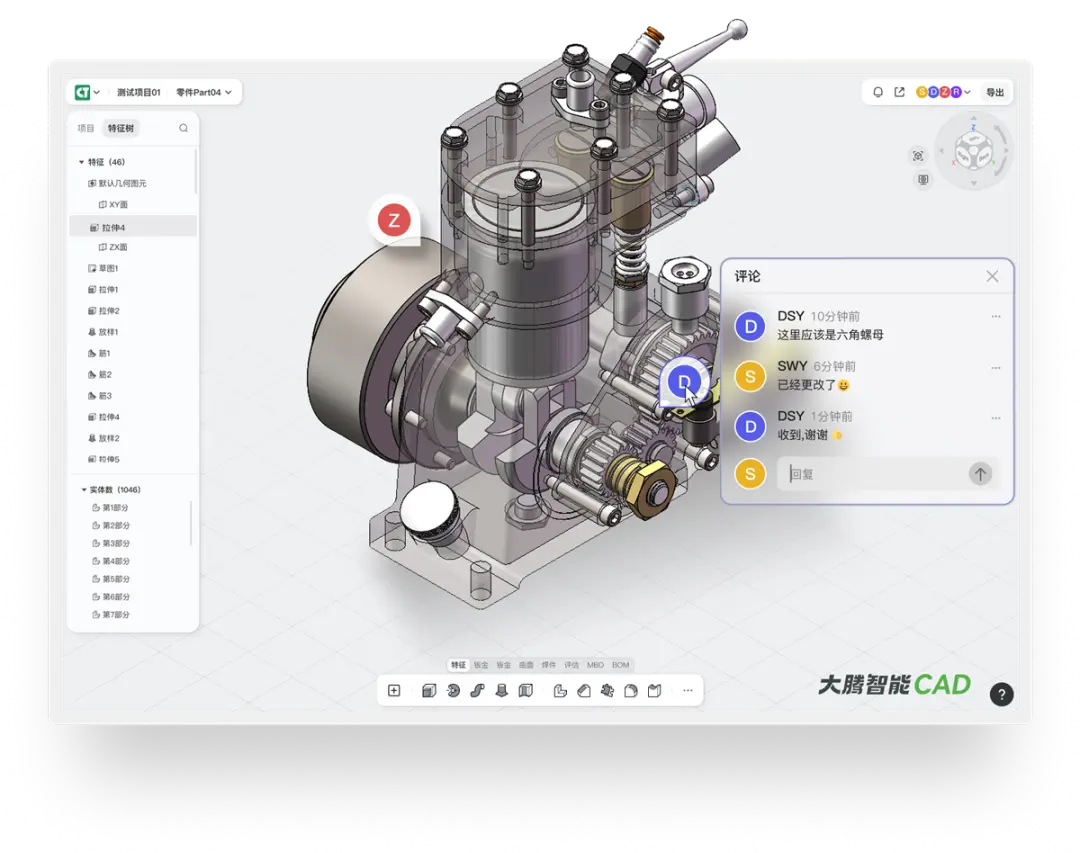Click the 导出 export button
This screenshot has width=1080, height=853.
[995, 92]
